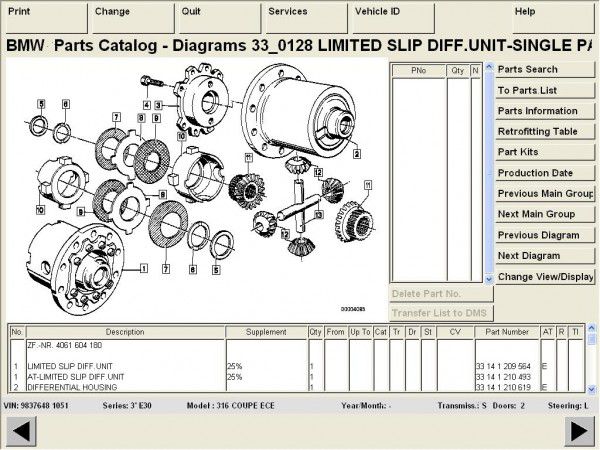Click To Parts List button
This screenshot has height=450, width=600.
pos(545,90)
